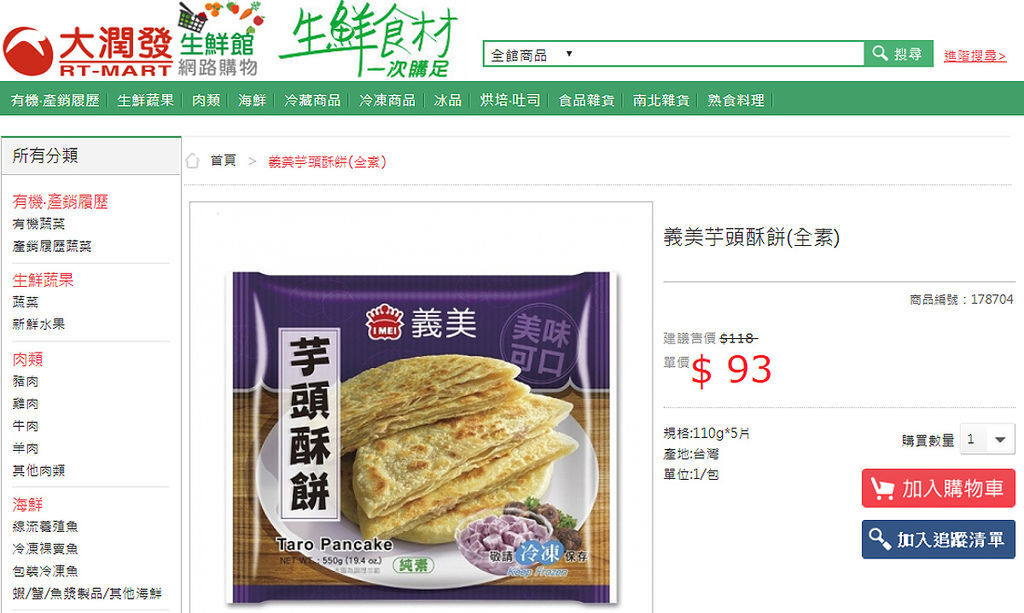Open the 肉類 menu in navigation bar

206,100
